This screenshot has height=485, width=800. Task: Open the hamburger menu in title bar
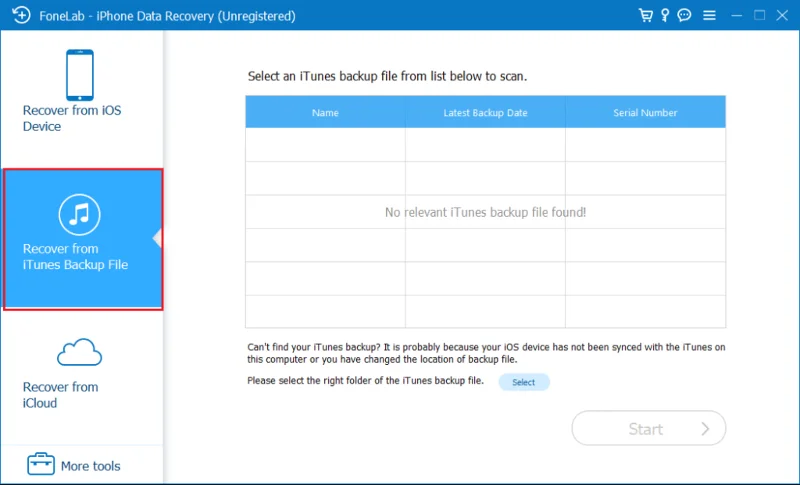click(709, 16)
